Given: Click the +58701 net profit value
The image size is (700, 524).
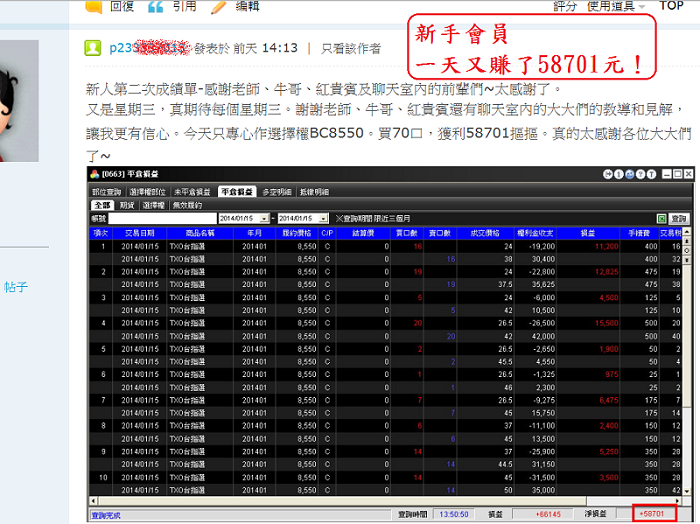Looking at the screenshot, I should point(652,514).
